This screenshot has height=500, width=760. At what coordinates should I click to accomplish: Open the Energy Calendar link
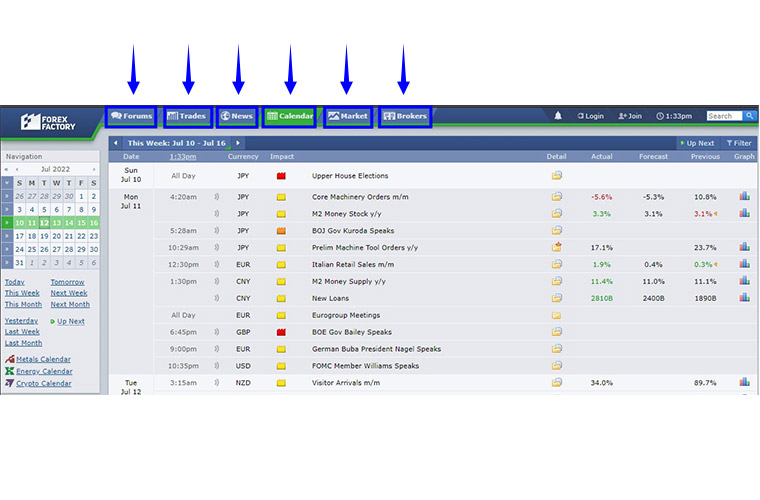(x=44, y=371)
